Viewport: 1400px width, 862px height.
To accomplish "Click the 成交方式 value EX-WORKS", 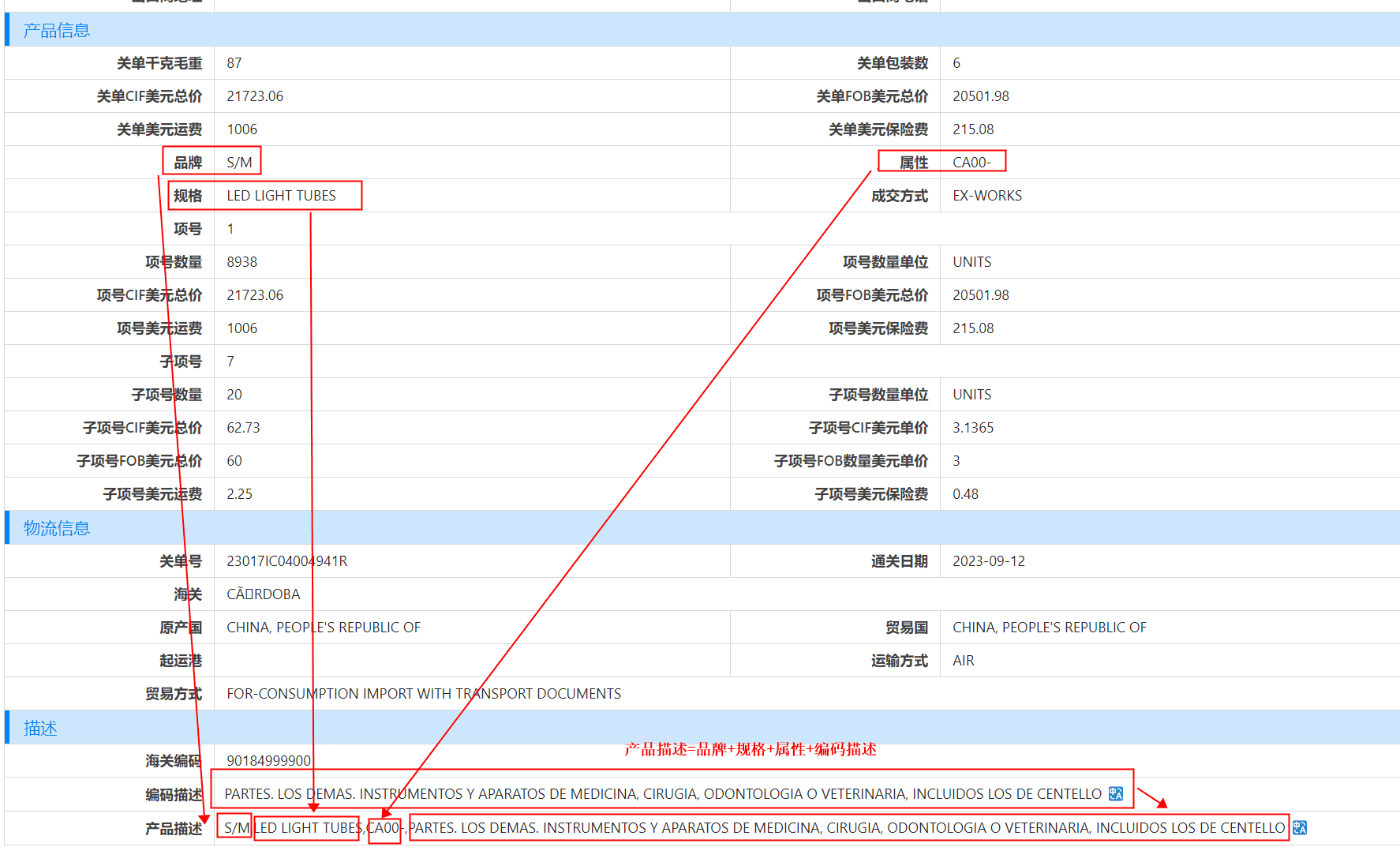I will [986, 195].
